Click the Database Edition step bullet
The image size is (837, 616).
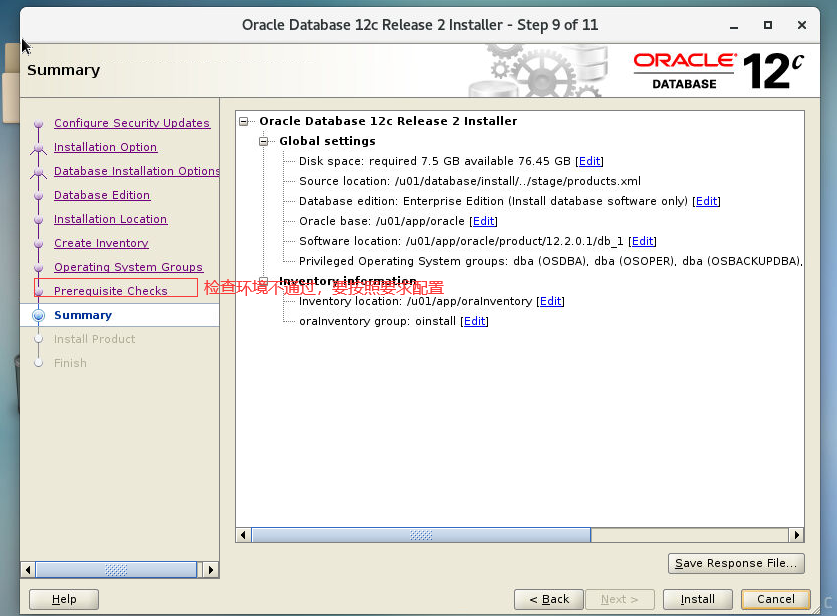click(38, 196)
